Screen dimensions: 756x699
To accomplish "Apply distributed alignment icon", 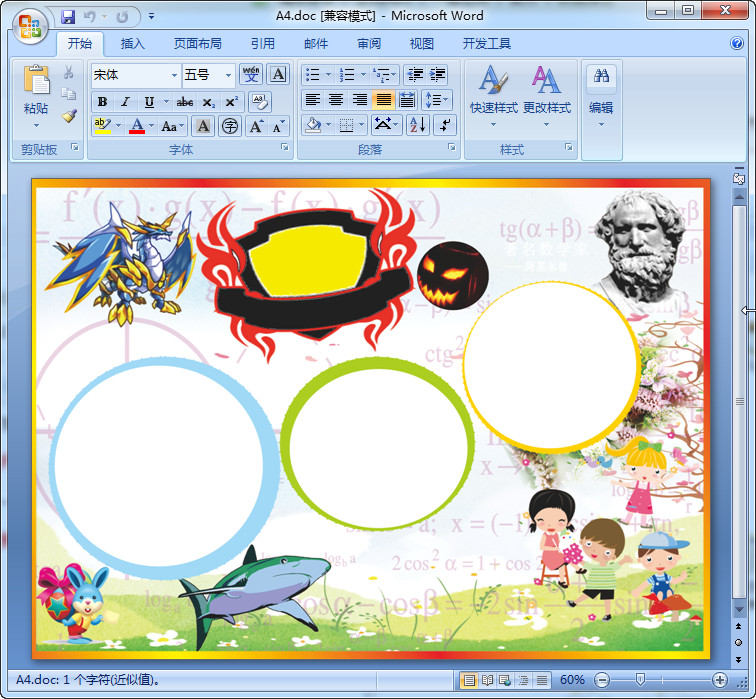I will 407,100.
